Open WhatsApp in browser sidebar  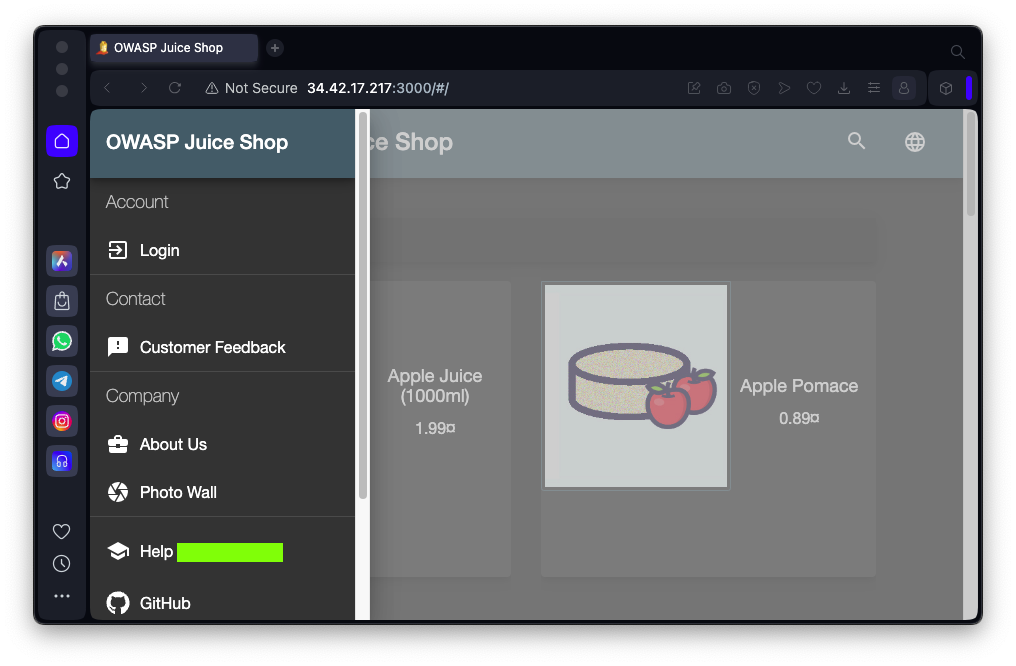(62, 341)
